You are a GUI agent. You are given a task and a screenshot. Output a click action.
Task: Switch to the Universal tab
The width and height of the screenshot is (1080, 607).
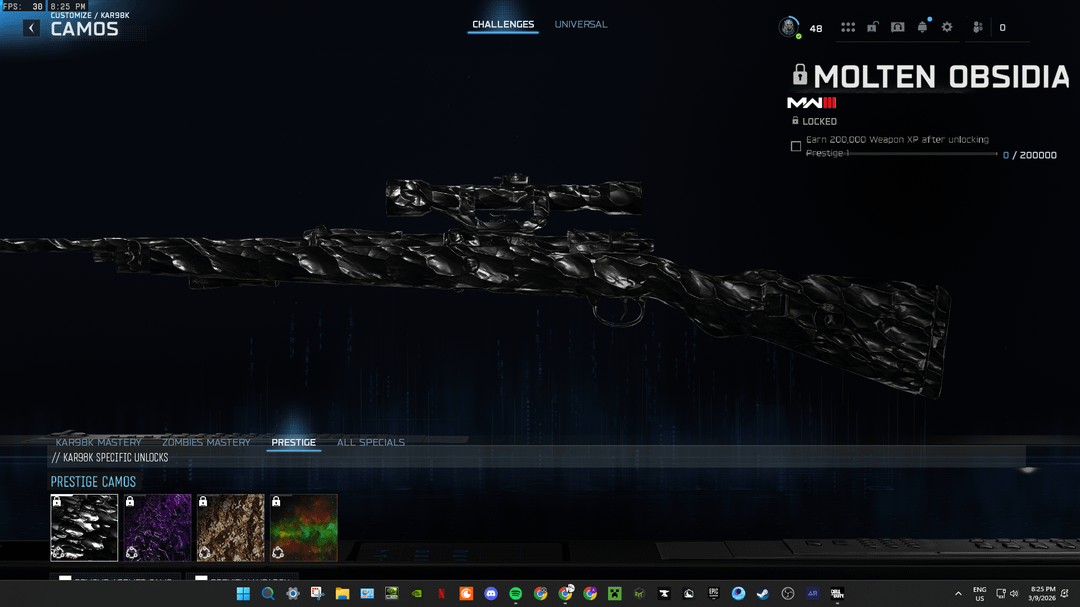click(x=581, y=25)
